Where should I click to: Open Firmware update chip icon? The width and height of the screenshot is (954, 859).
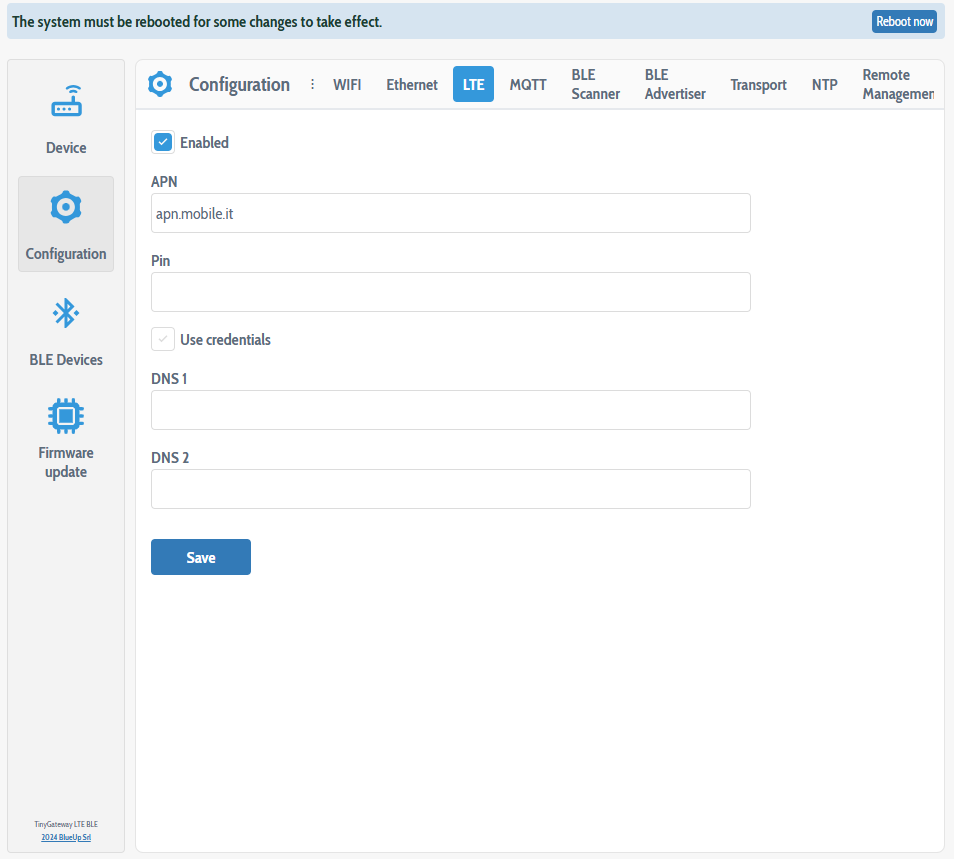tap(66, 415)
